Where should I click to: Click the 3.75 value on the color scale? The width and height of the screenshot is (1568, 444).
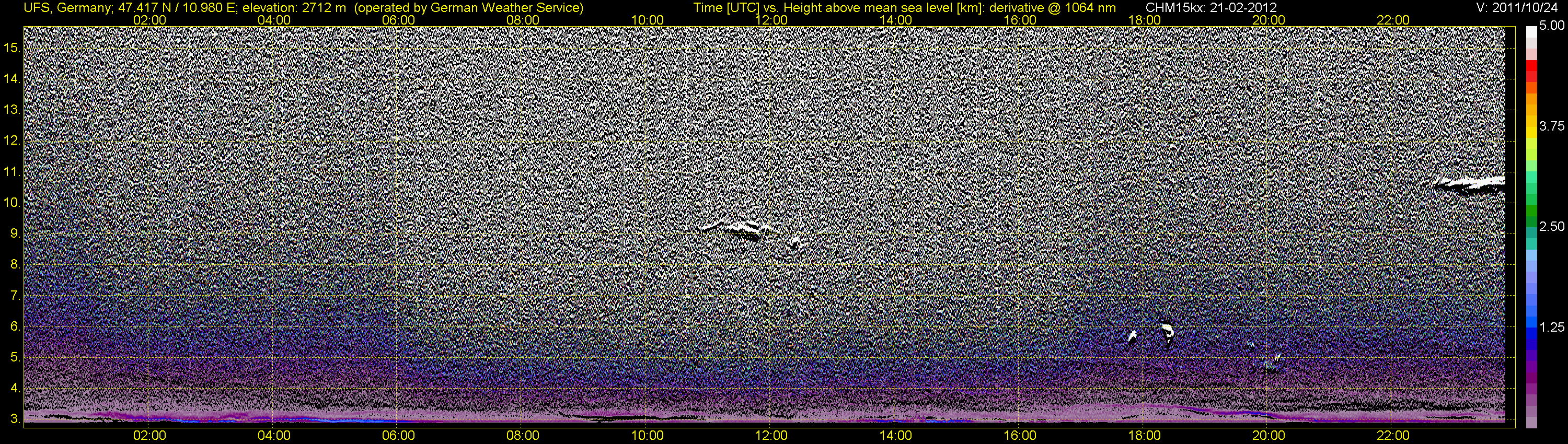tap(1552, 126)
